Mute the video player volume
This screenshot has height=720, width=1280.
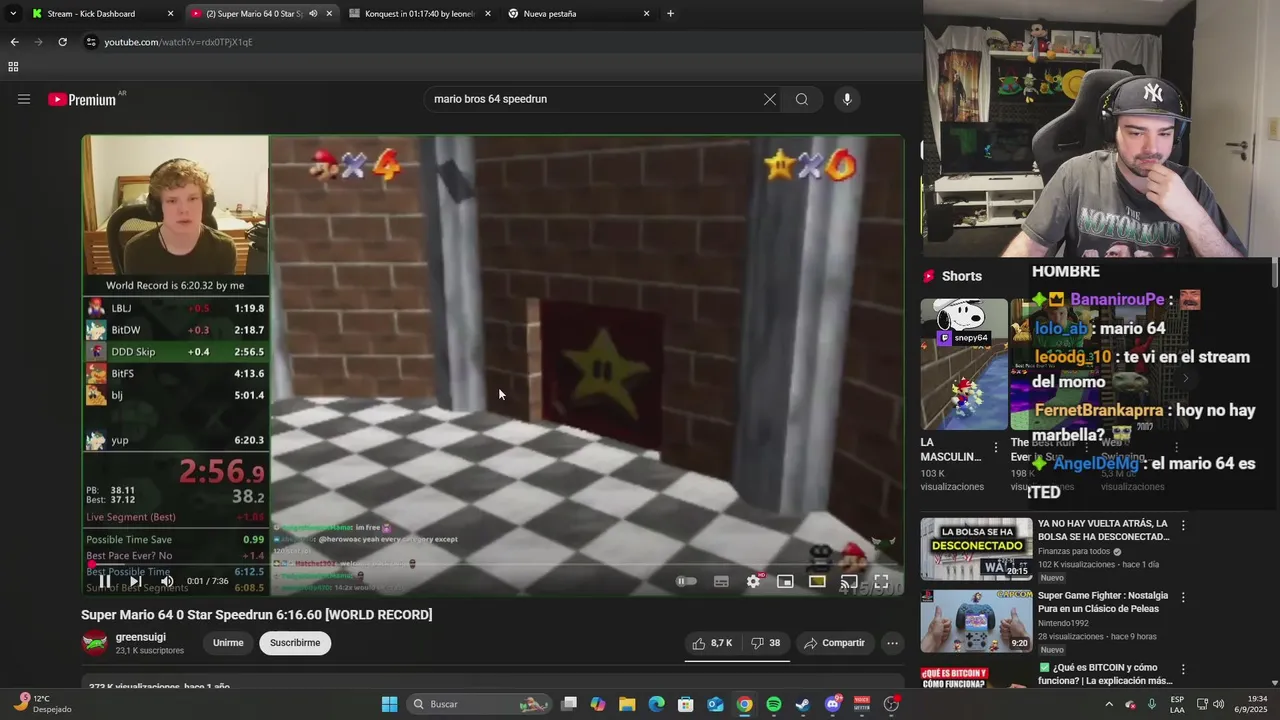coord(167,581)
